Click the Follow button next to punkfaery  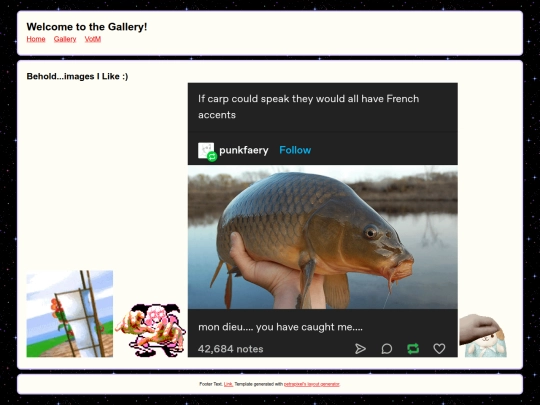(295, 150)
